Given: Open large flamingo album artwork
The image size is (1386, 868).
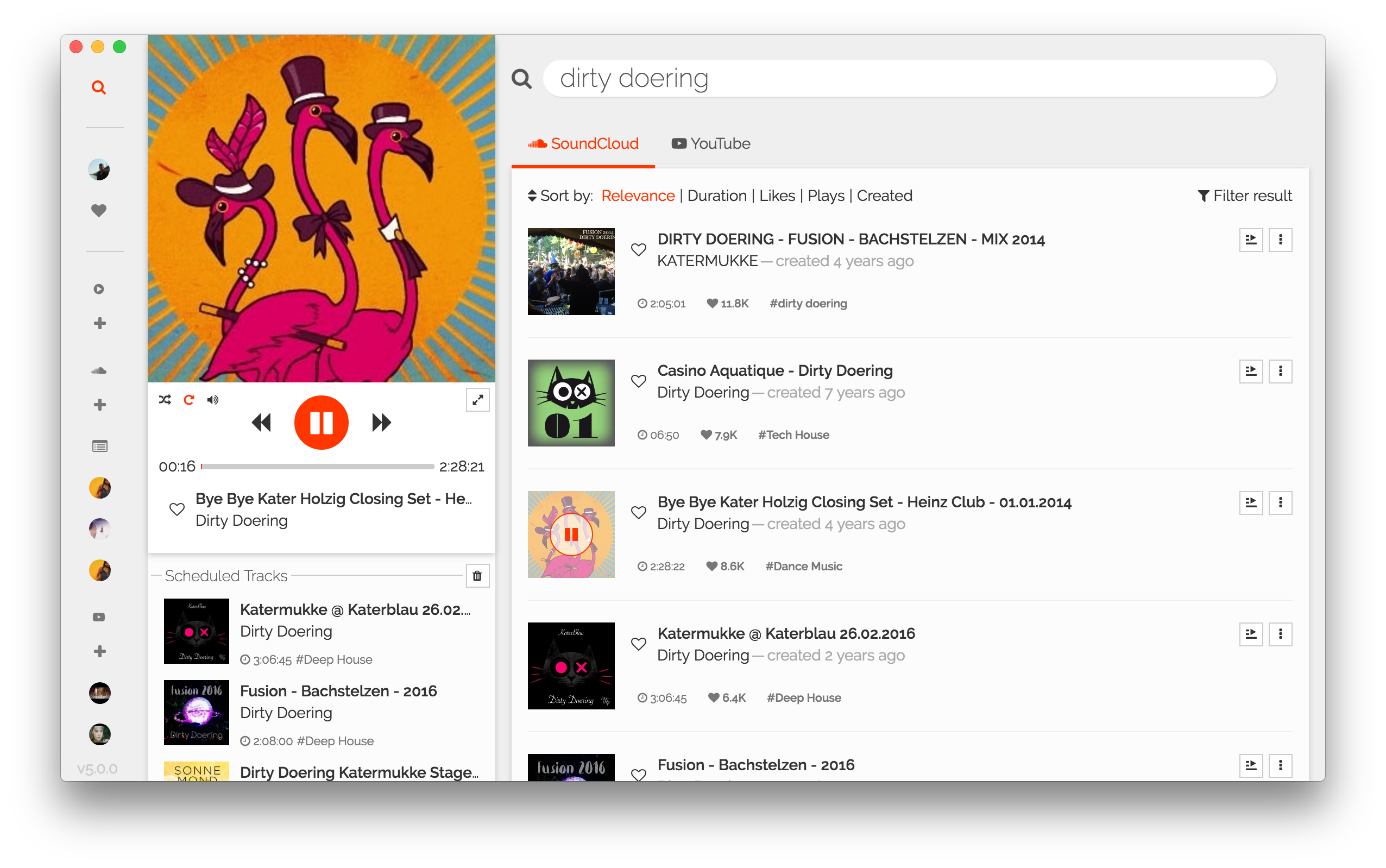Looking at the screenshot, I should point(321,209).
